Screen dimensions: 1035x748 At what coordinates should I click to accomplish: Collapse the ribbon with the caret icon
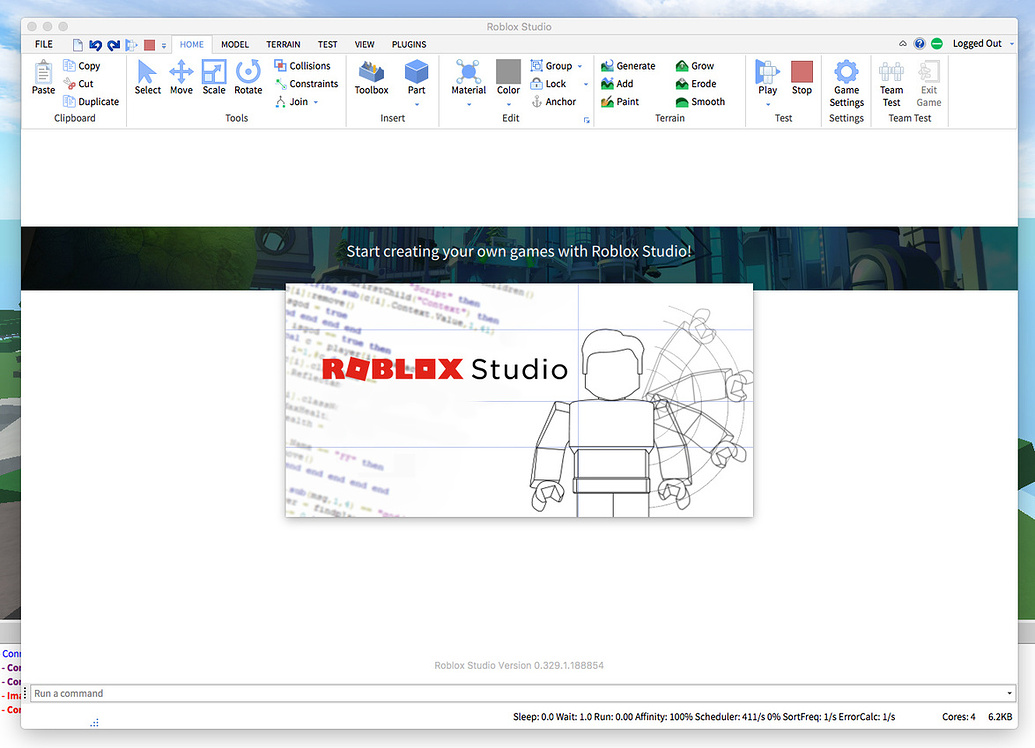(902, 44)
